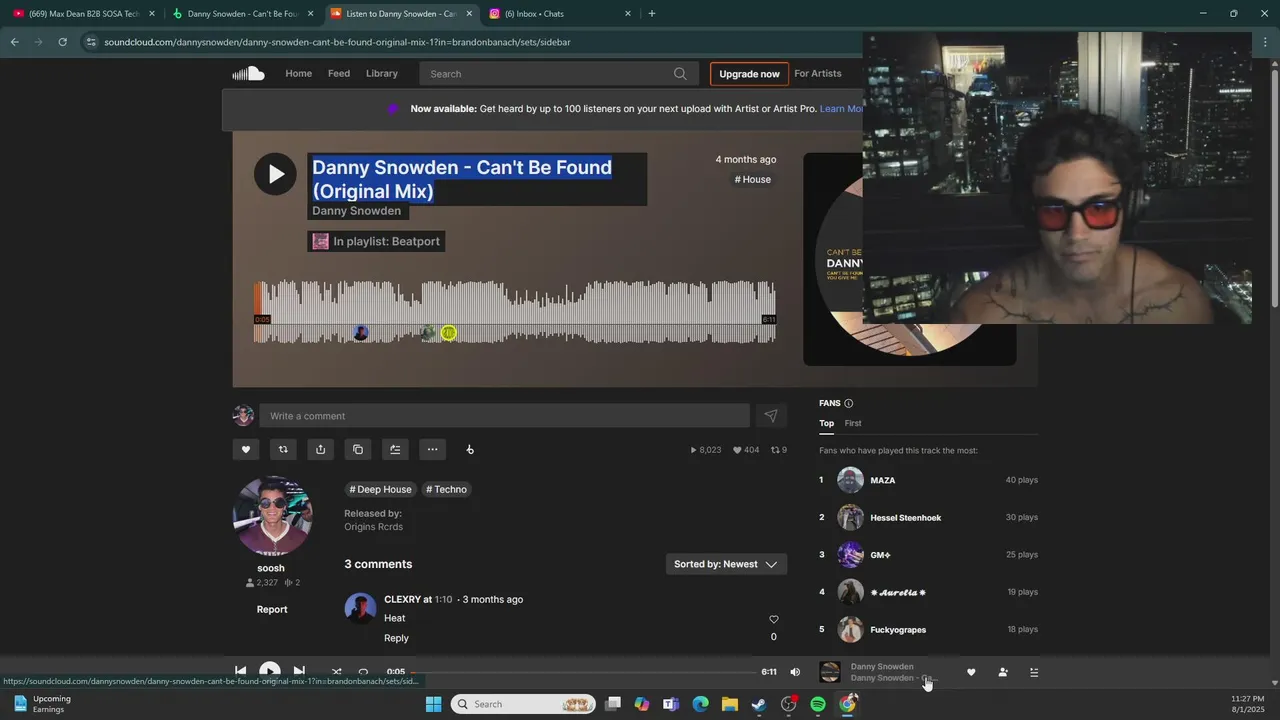Image resolution: width=1280 pixels, height=720 pixels.
Task: Go to the Library tab
Action: [x=382, y=73]
